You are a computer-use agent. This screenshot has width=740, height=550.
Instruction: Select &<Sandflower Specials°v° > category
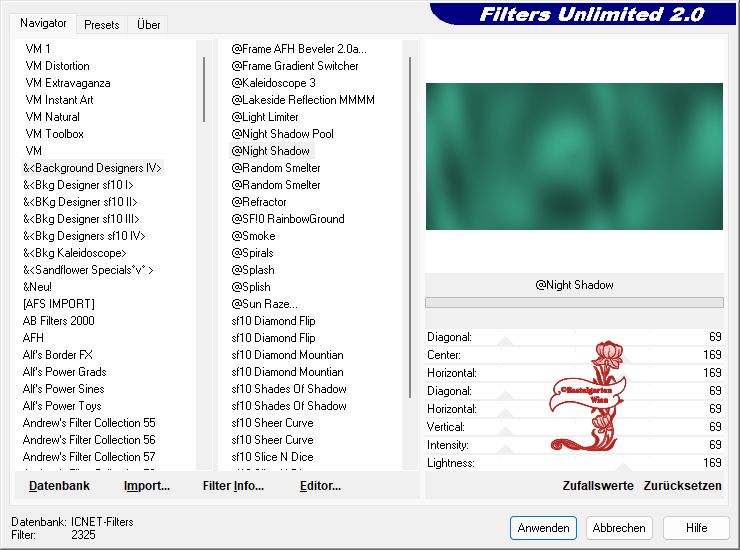88,270
